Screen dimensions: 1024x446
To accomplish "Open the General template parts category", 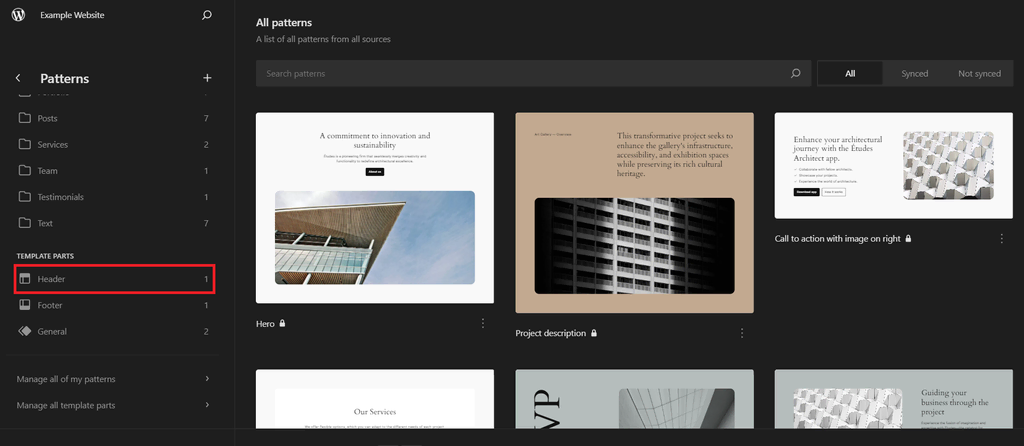I will pyautogui.click(x=114, y=331).
